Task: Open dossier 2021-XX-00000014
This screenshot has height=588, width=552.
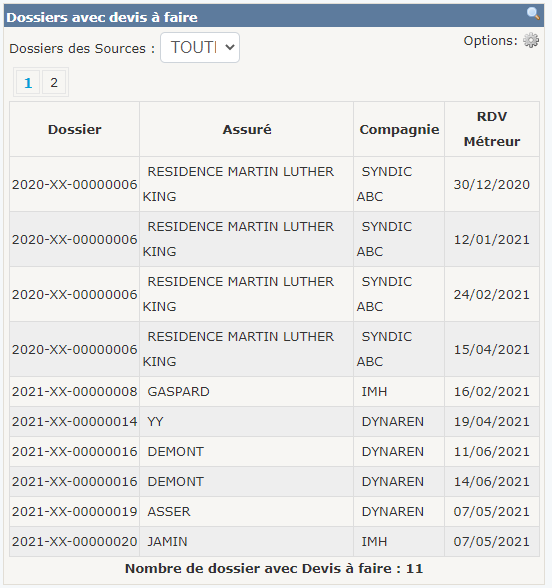Action: [x=75, y=422]
